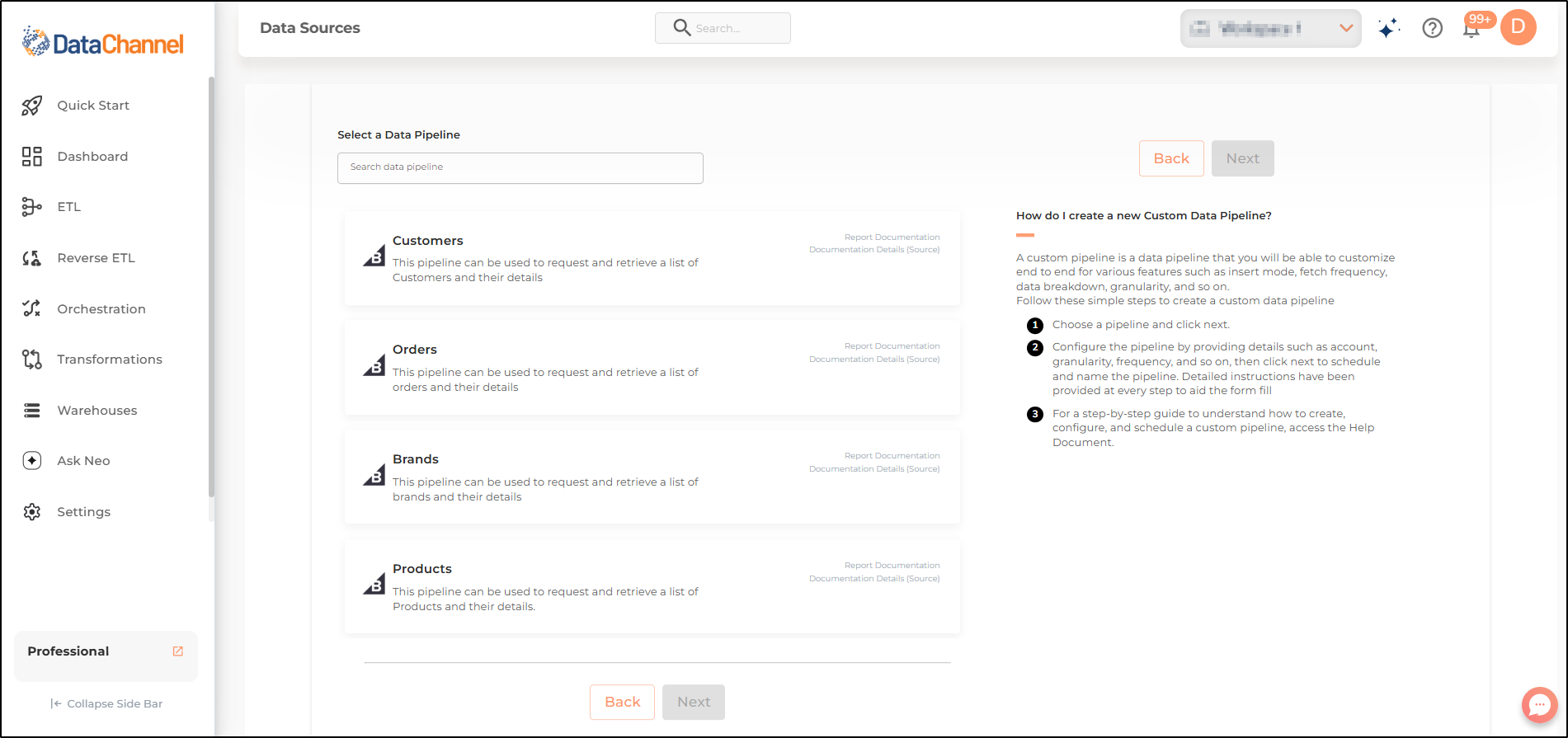Click the BigCommerce icon on Orders card
This screenshot has height=738, width=1568.
(x=374, y=366)
